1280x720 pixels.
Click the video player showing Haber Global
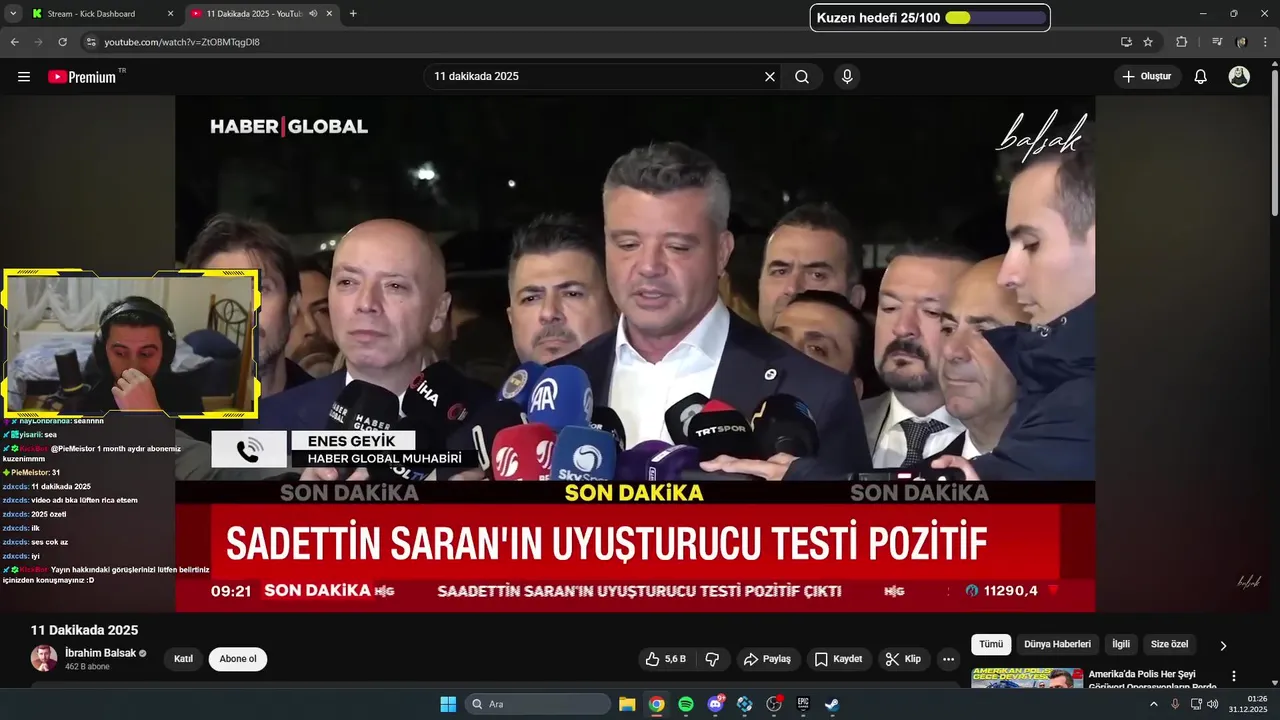click(x=635, y=353)
